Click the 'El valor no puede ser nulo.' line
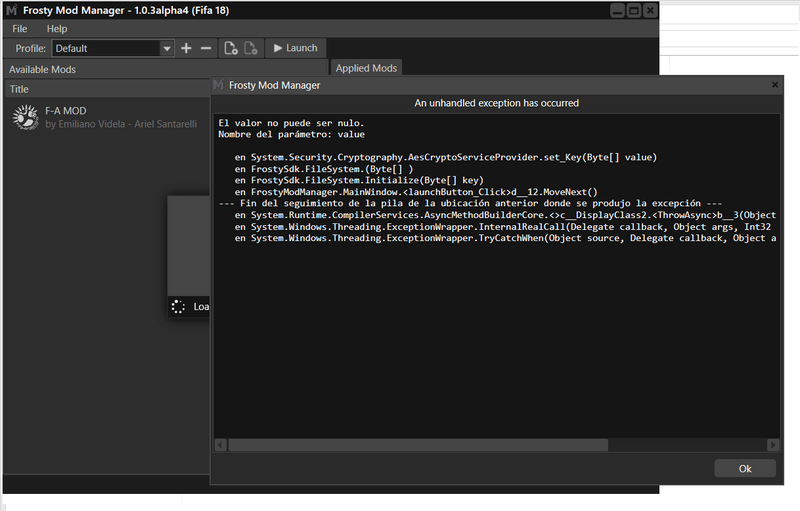The width and height of the screenshot is (800, 511). click(x=291, y=123)
